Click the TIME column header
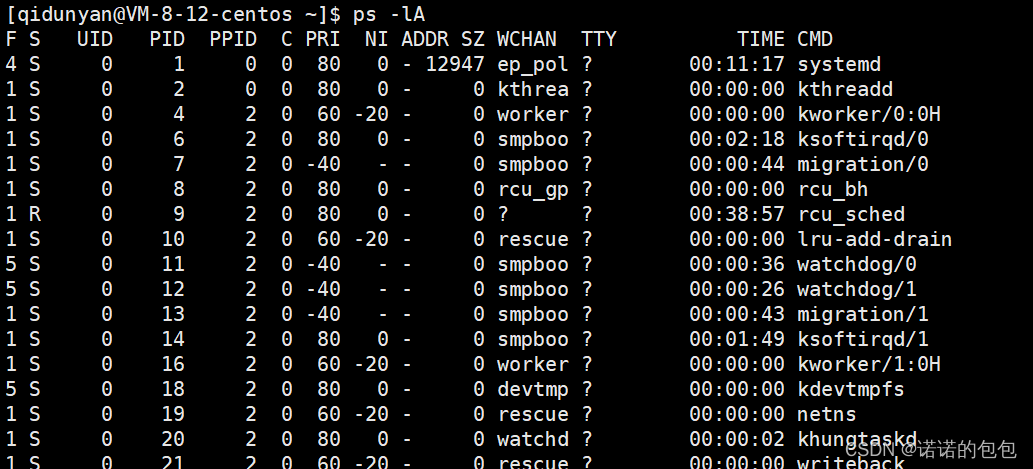 [x=761, y=39]
